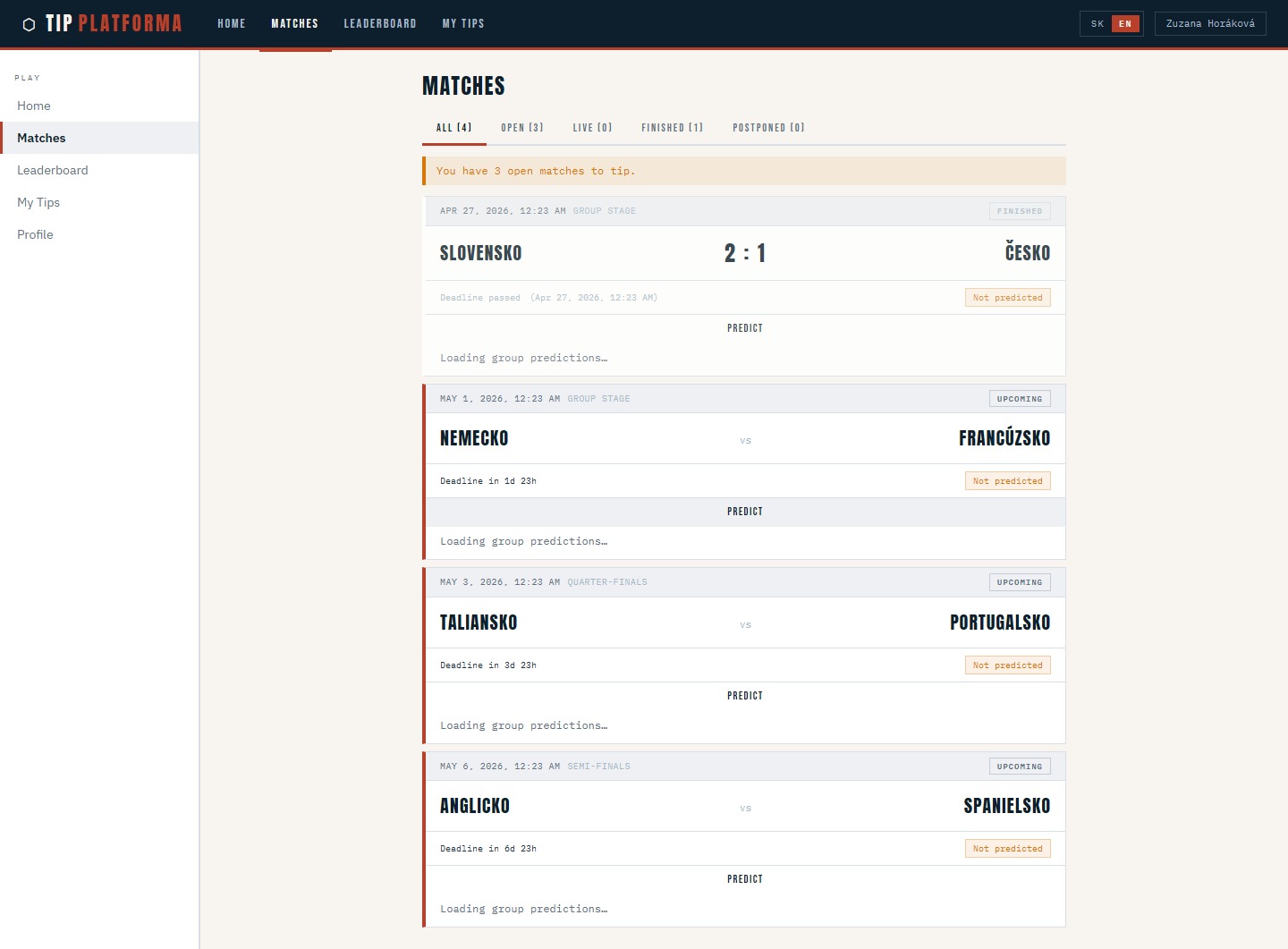This screenshot has width=1288, height=949.
Task: Click Profile in the sidebar
Action: point(35,234)
